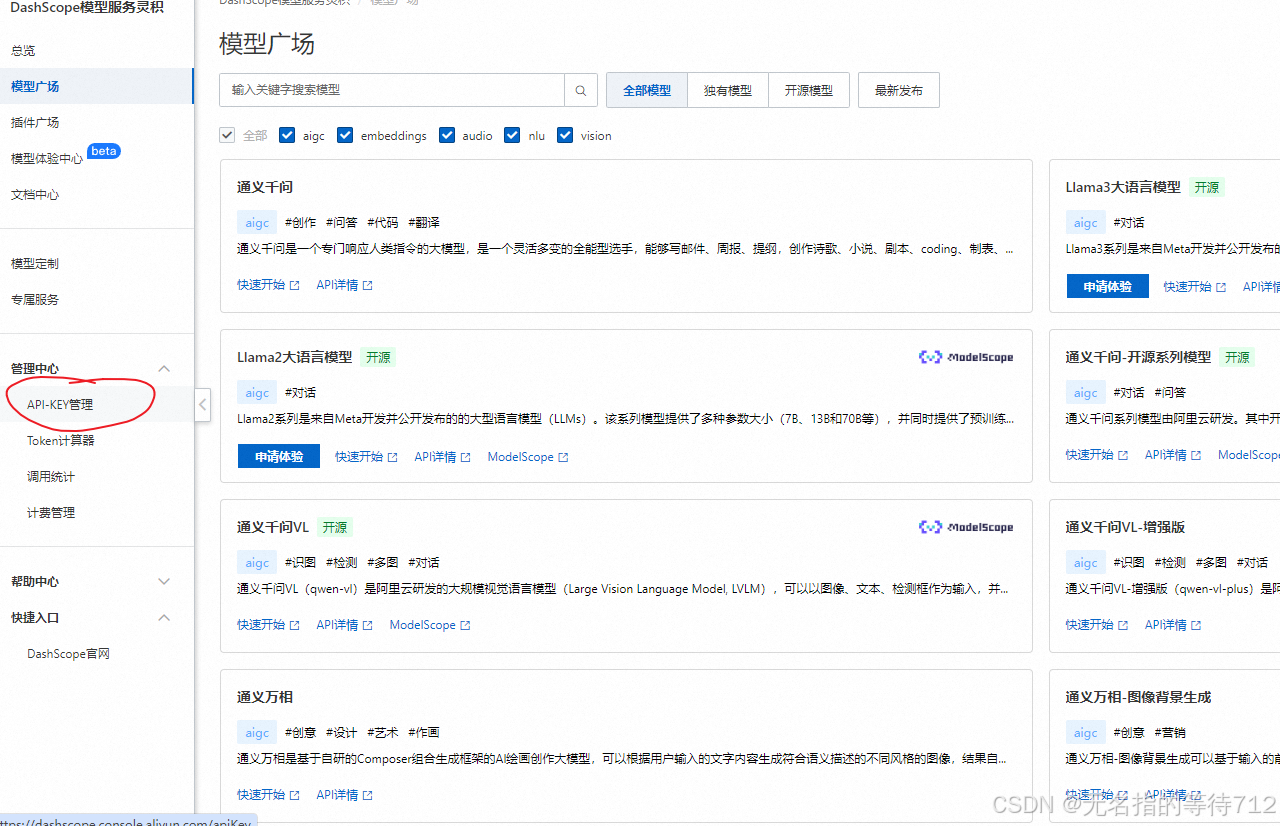Toggle the 全部 checkbox
The width and height of the screenshot is (1280, 826).
pos(227,135)
